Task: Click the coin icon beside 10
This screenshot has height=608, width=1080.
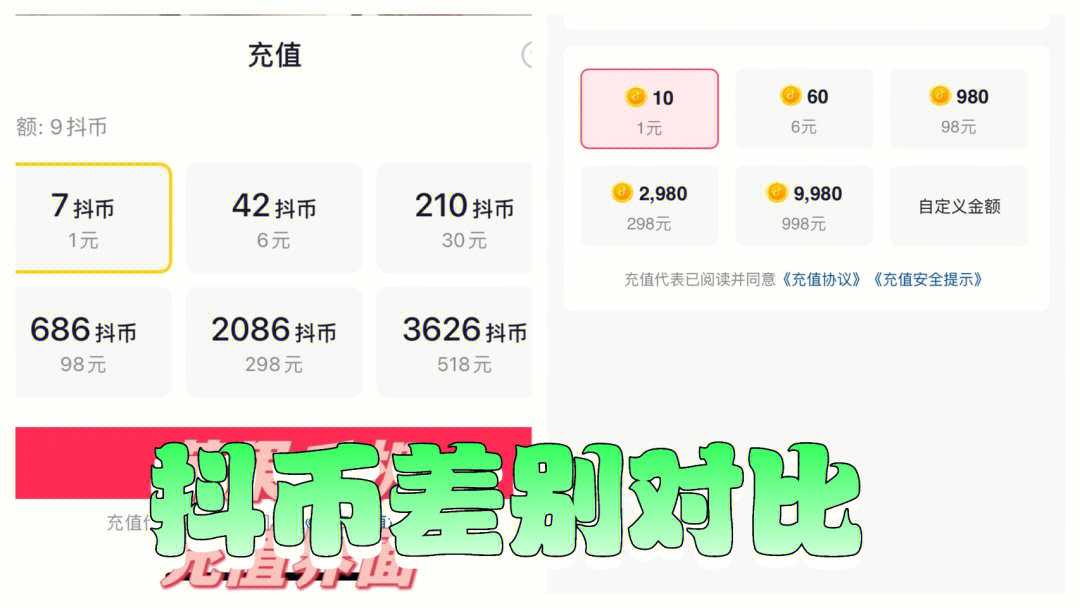Action: pos(635,96)
